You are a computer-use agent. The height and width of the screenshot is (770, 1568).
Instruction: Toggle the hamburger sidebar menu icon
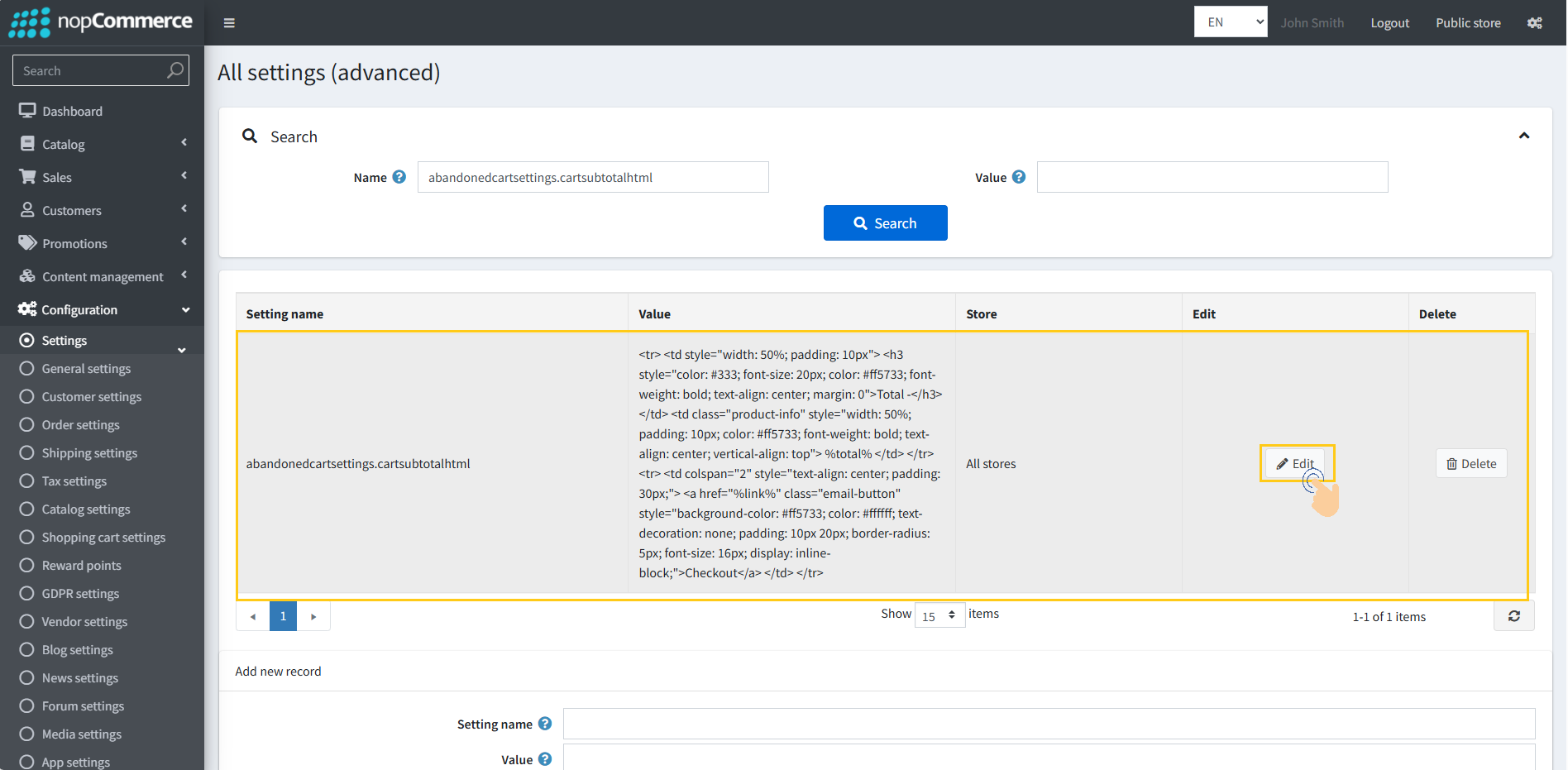229,23
